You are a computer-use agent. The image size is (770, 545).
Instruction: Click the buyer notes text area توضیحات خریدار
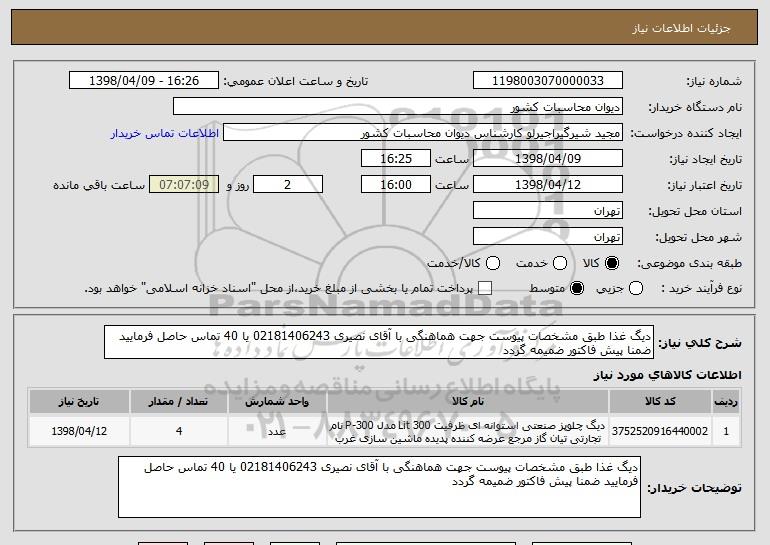point(379,487)
